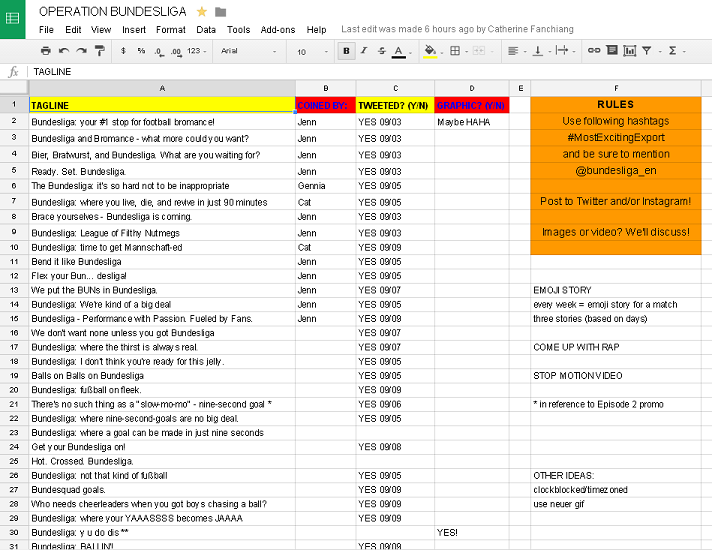Open the Insert menu

(134, 30)
